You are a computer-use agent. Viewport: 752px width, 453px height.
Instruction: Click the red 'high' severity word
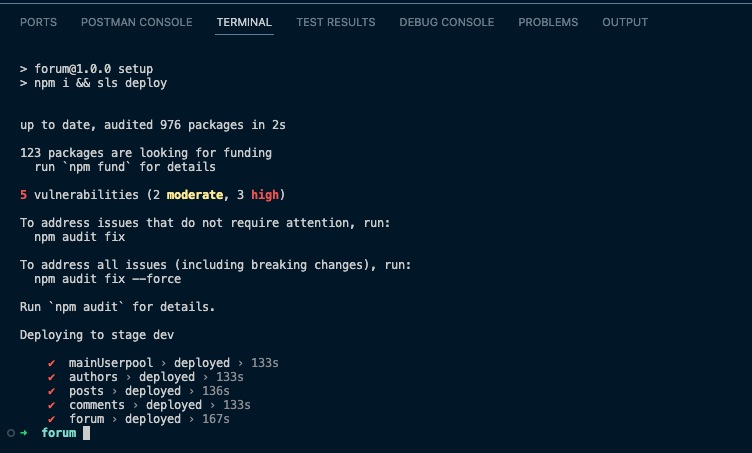pos(265,195)
